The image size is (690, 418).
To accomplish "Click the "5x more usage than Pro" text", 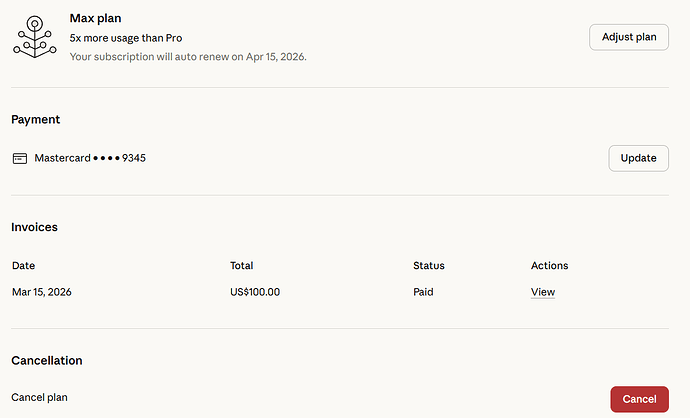I will (x=126, y=38).
